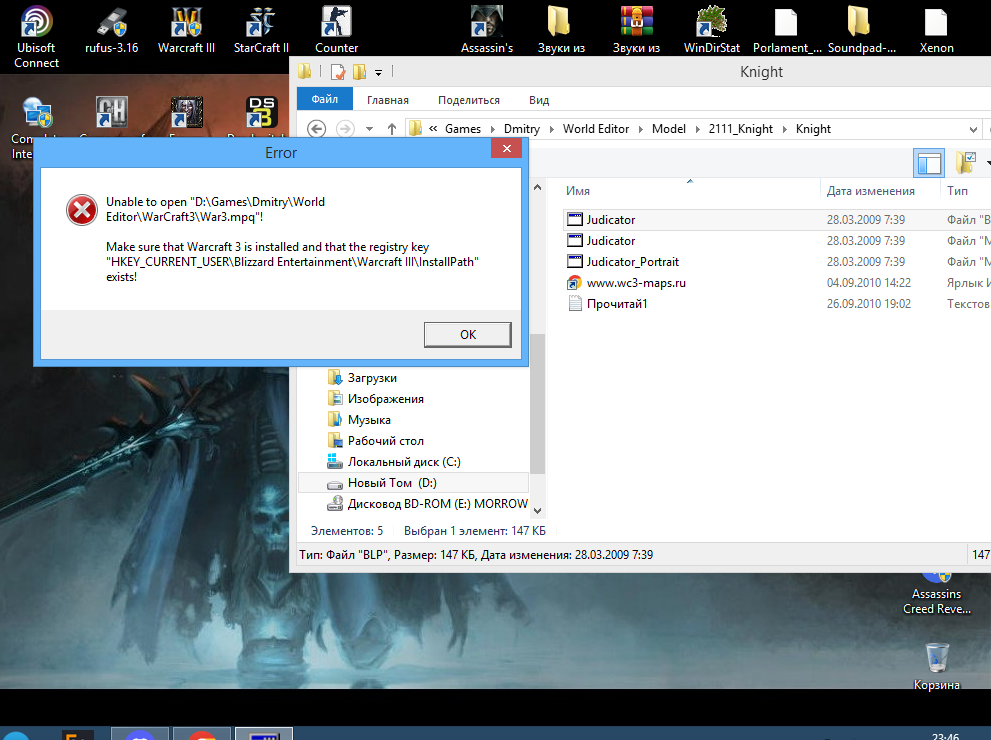Open the Файл menu tab
This screenshot has width=991, height=740.
pyautogui.click(x=325, y=99)
